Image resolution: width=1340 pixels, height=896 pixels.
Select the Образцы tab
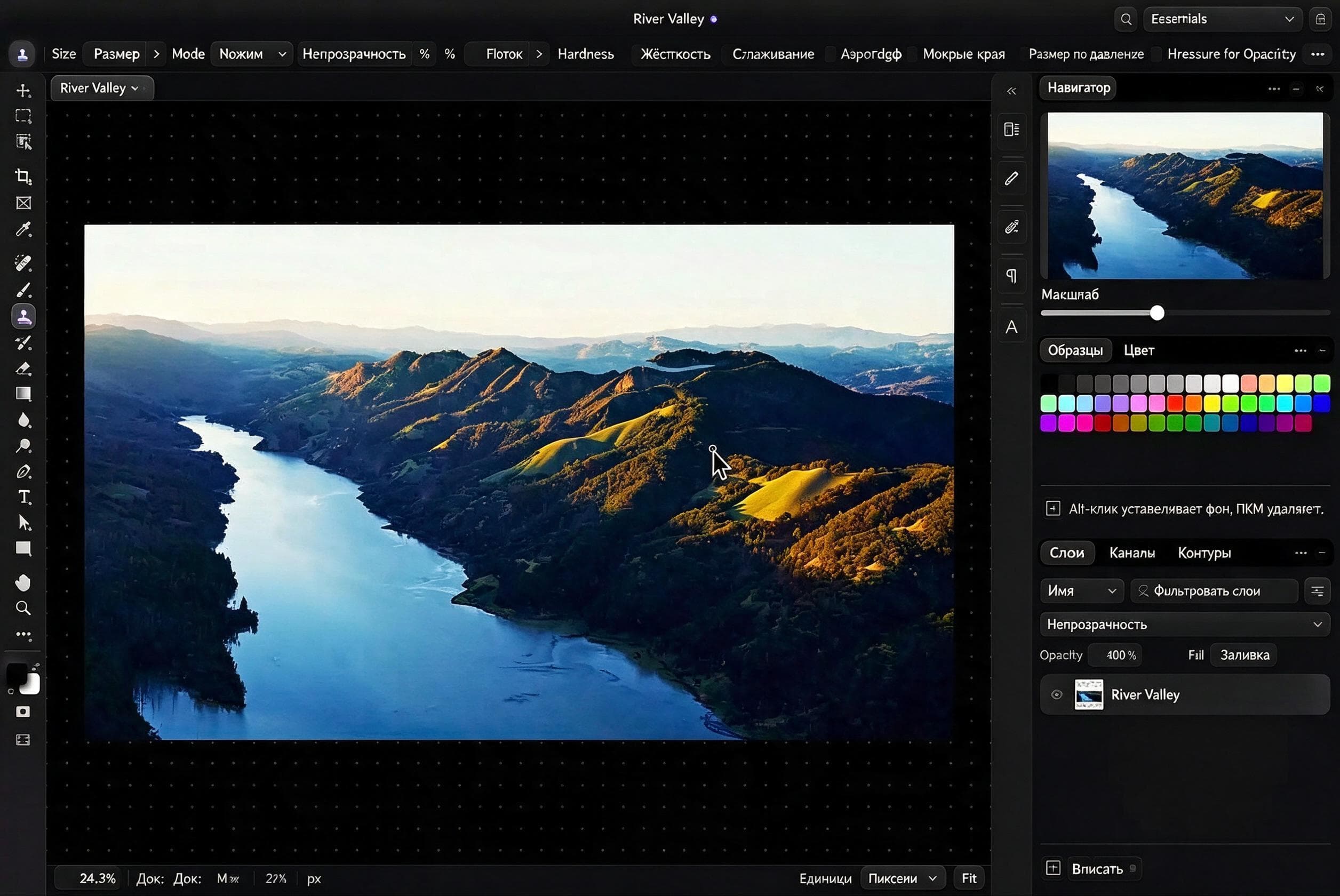(x=1075, y=350)
